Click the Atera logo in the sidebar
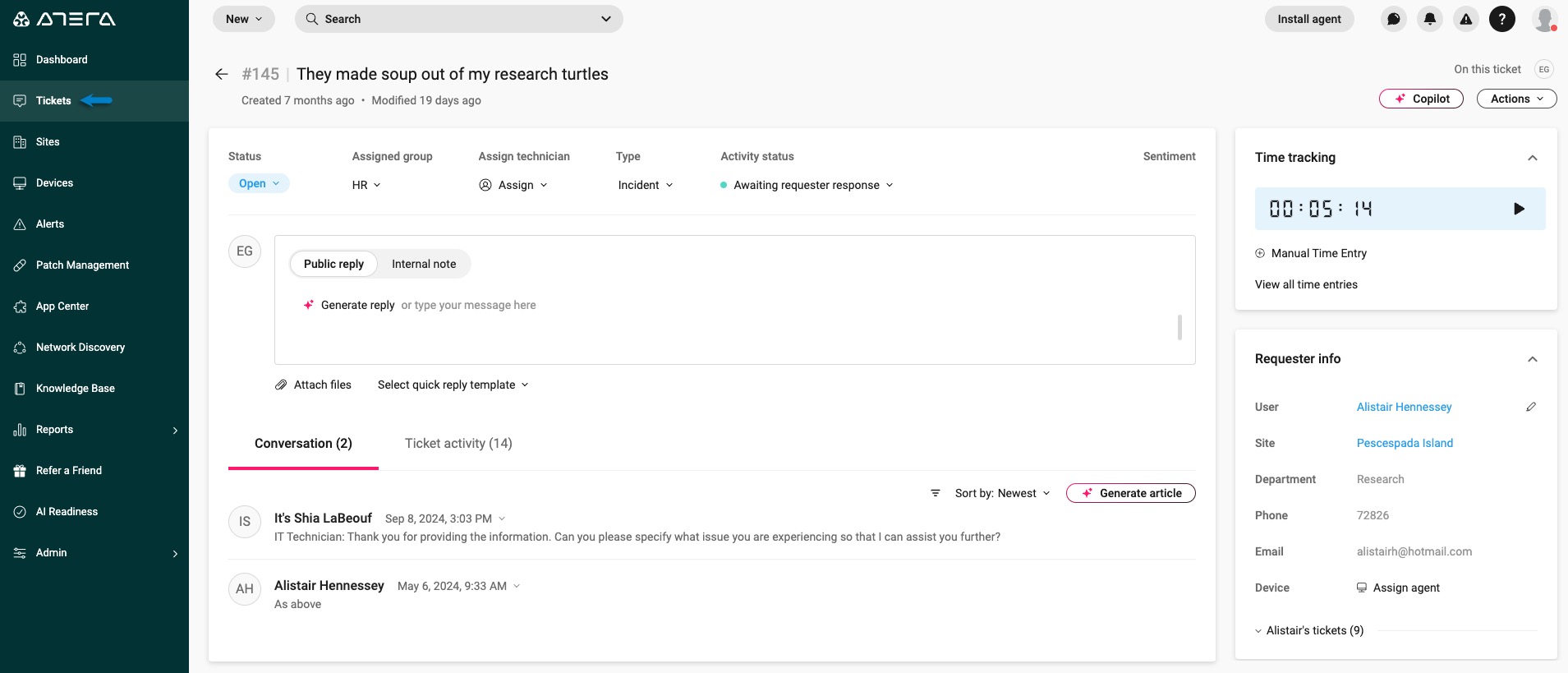1568x673 pixels. coord(64,19)
